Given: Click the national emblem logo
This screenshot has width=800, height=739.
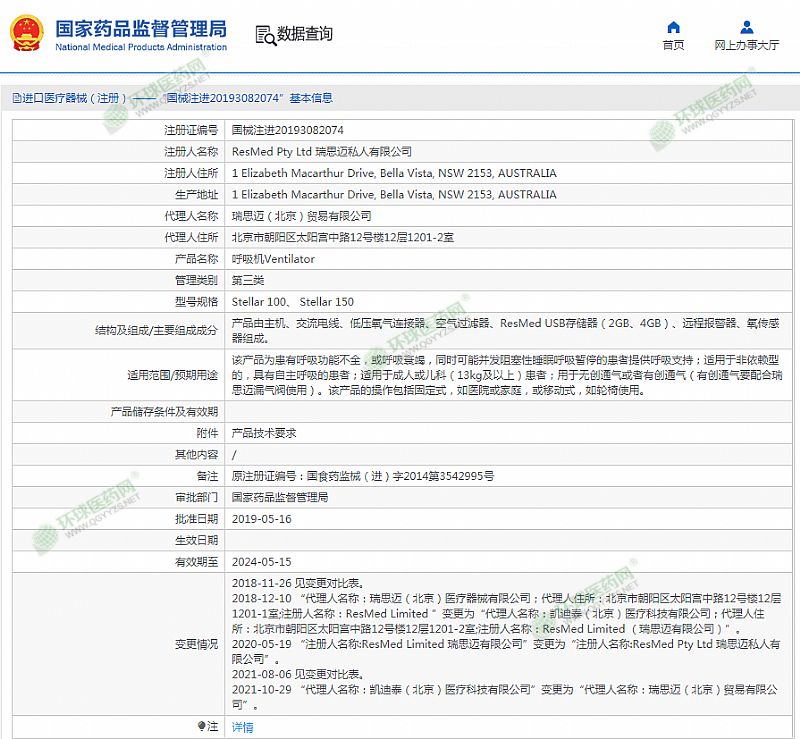Looking at the screenshot, I should 28,34.
